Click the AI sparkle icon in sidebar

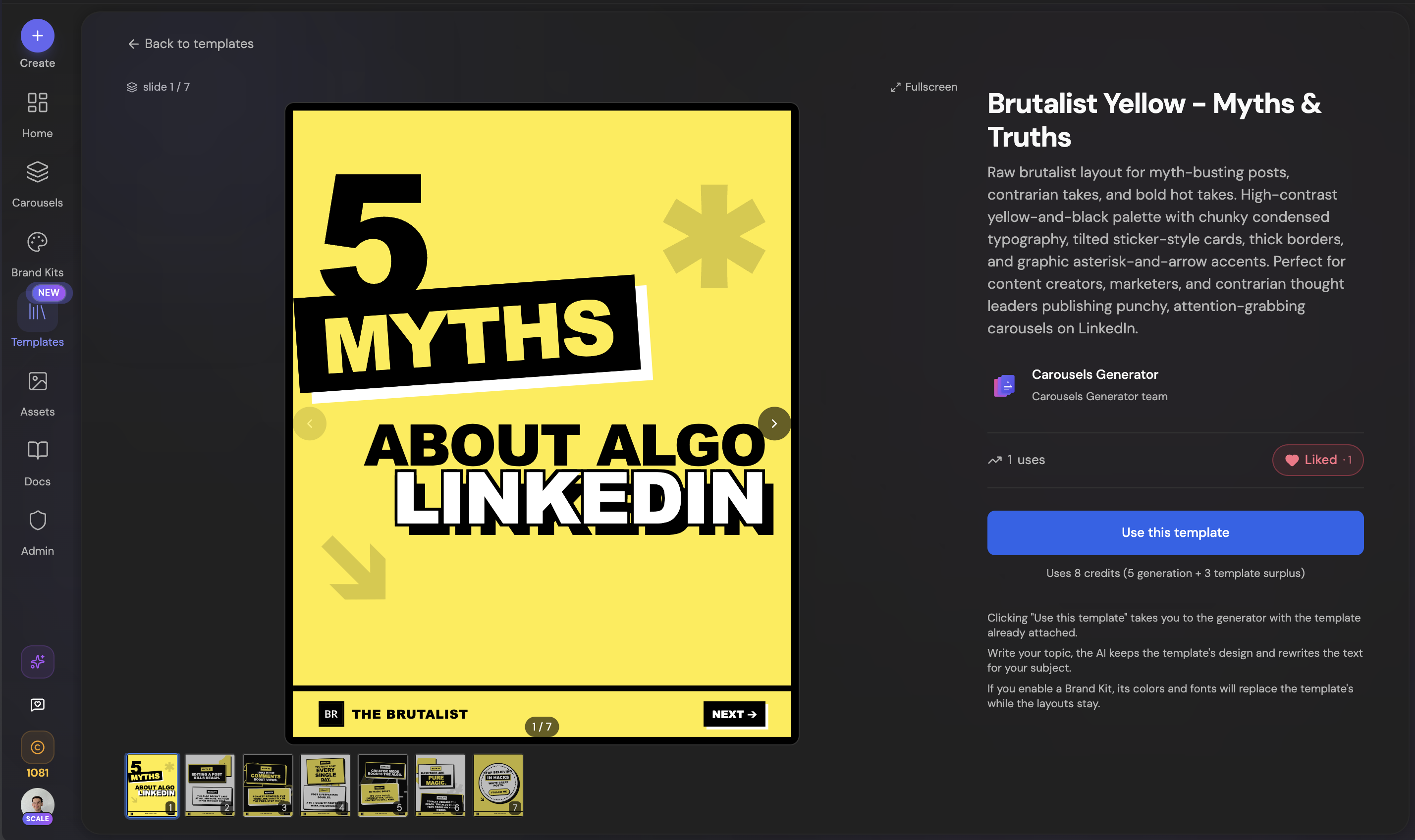point(37,662)
